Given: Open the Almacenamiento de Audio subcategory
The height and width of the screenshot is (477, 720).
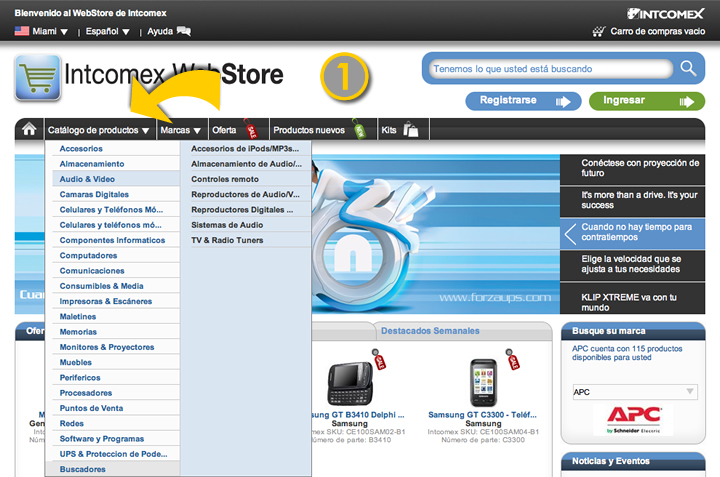Looking at the screenshot, I should [246, 164].
